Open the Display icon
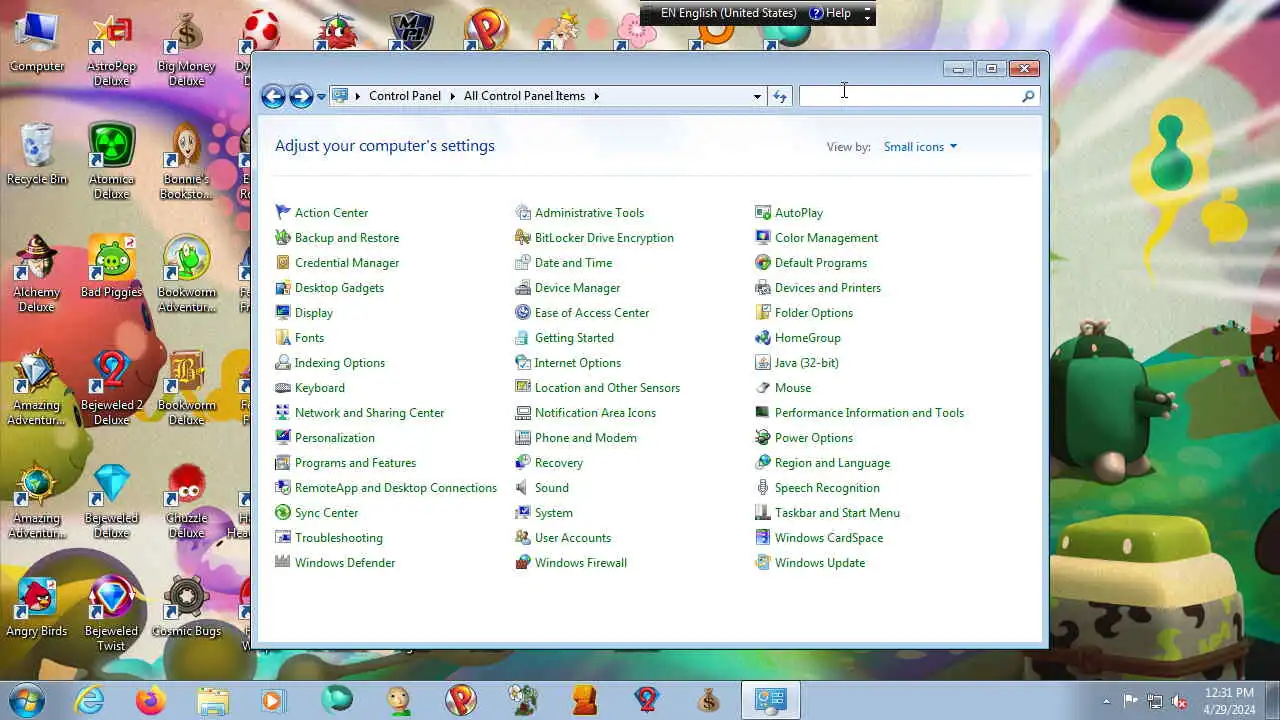The image size is (1280, 720). pyautogui.click(x=283, y=312)
